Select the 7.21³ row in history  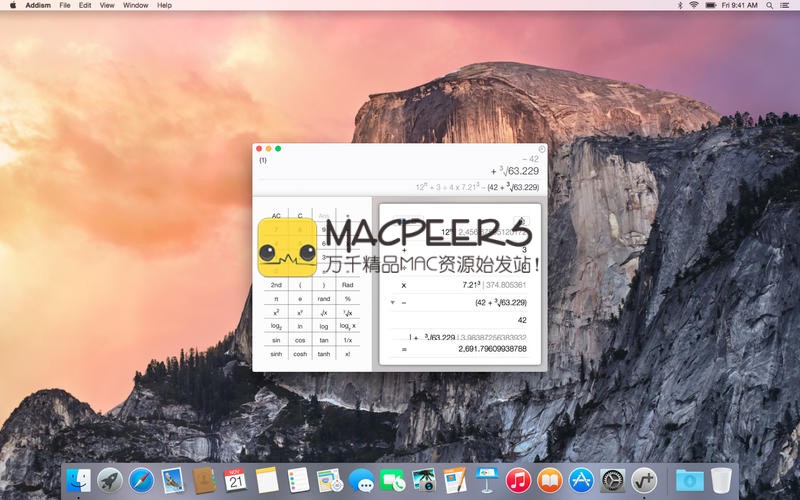point(460,284)
